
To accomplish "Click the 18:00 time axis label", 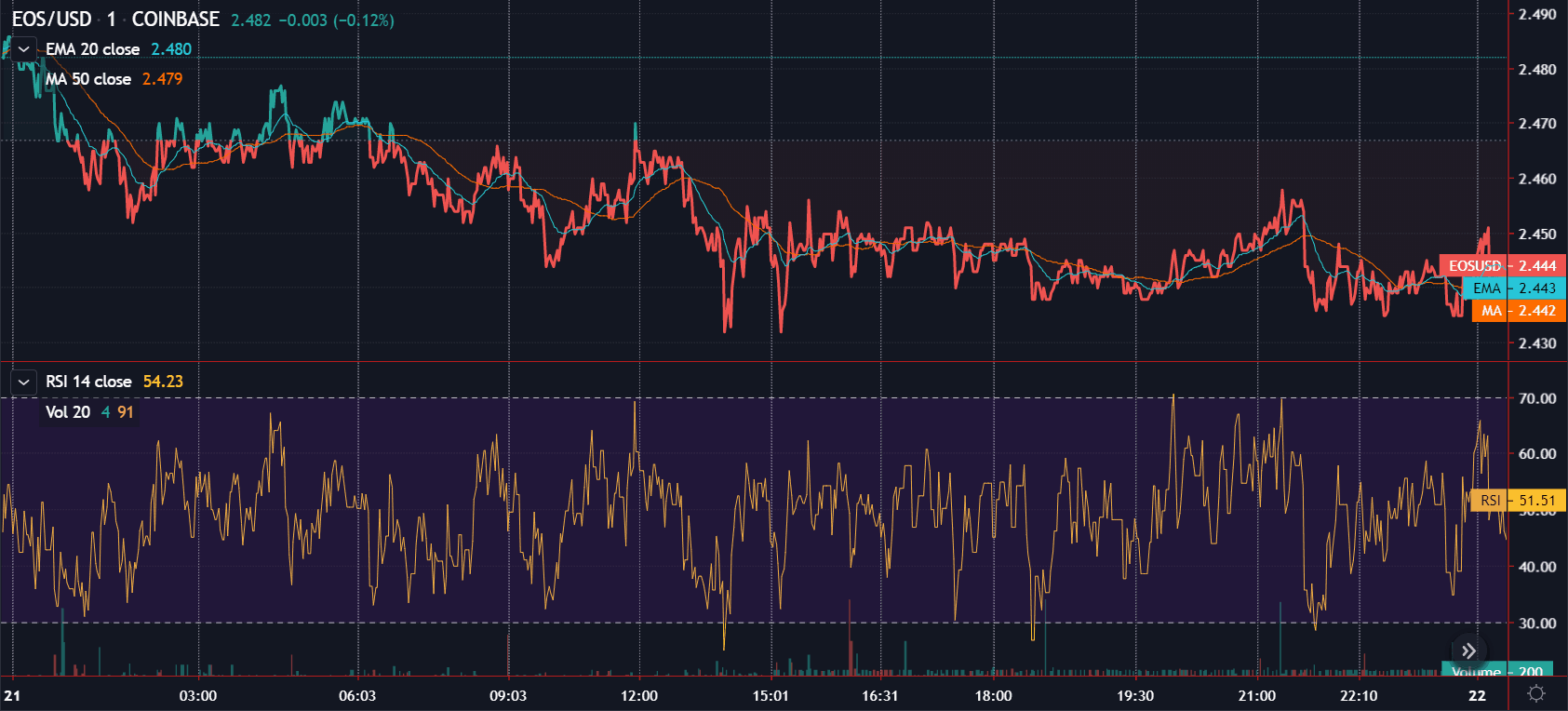I will [994, 696].
